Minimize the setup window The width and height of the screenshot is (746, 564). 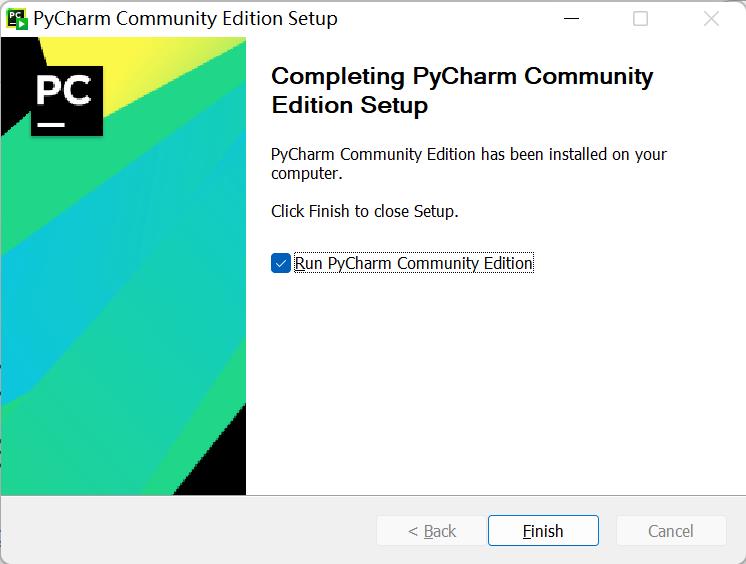pos(571,19)
